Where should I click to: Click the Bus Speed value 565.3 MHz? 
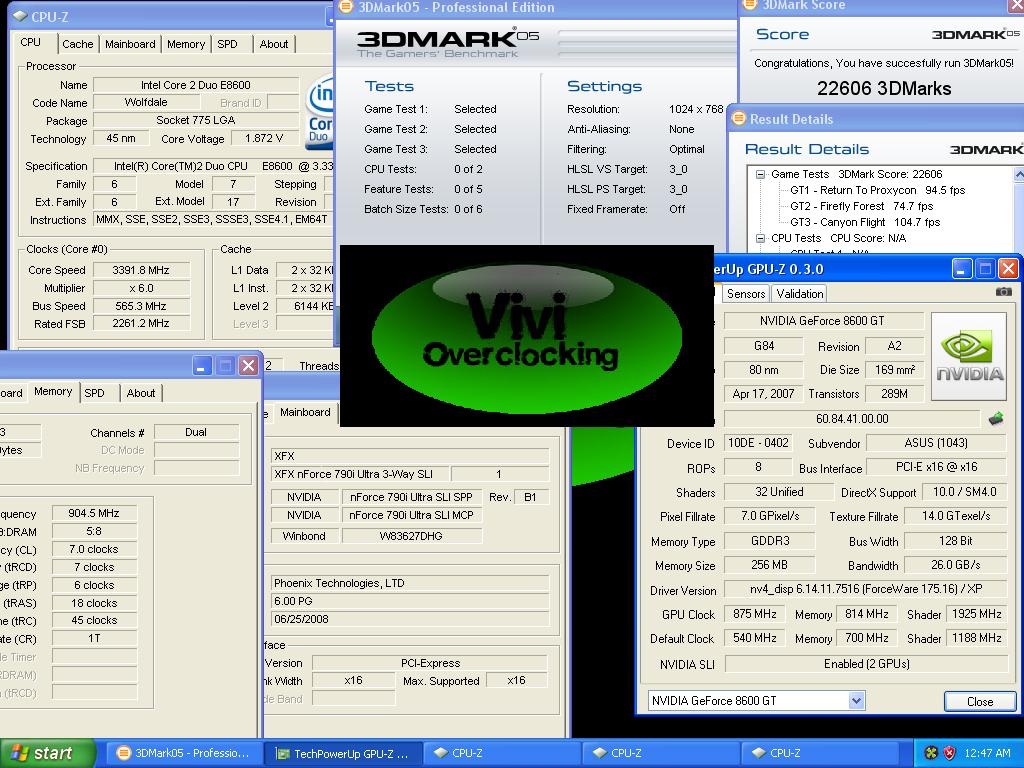[x=141, y=306]
